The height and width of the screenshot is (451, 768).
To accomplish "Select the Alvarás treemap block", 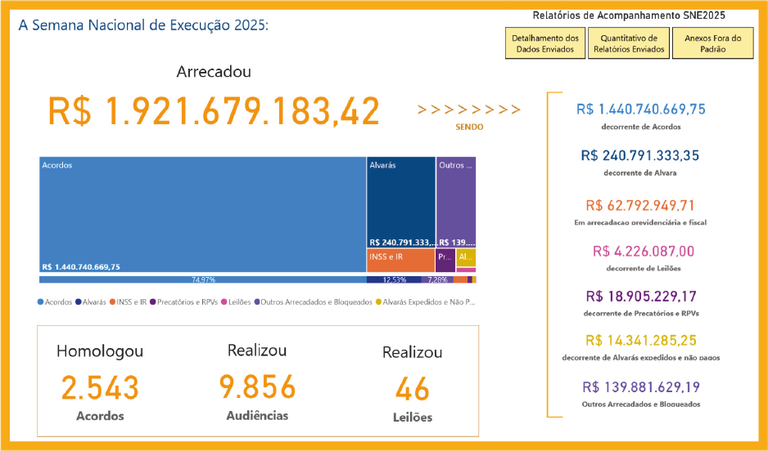I will click(x=400, y=200).
